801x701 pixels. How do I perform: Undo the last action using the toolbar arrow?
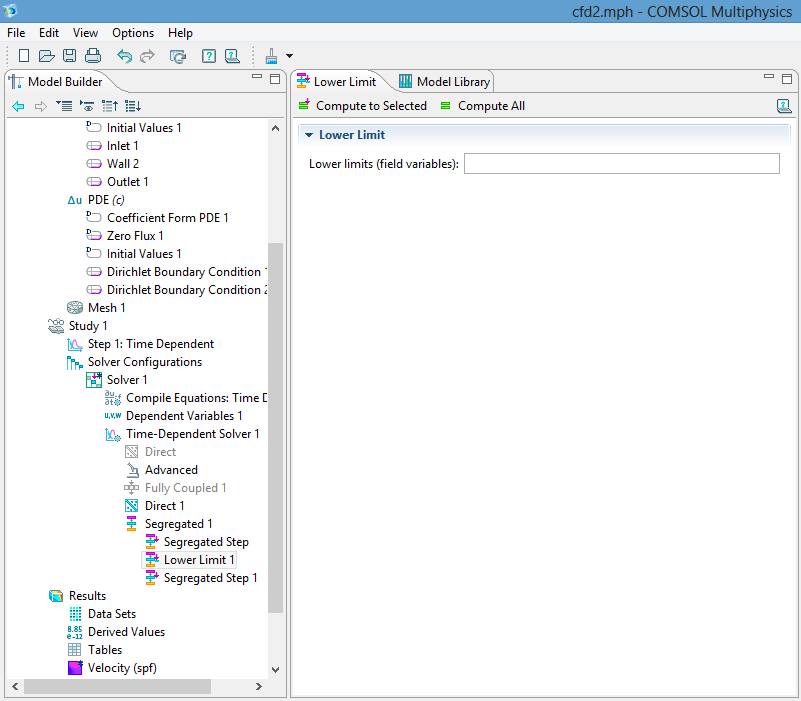point(124,56)
